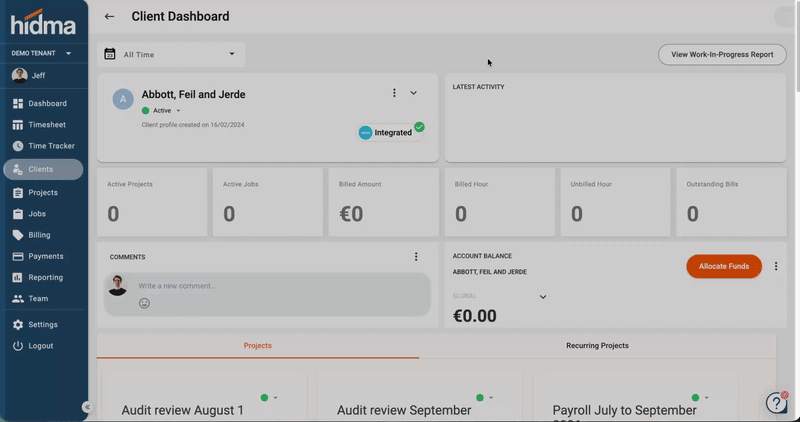Click Jeff's profile avatar
This screenshot has width=800, height=422.
(19, 76)
